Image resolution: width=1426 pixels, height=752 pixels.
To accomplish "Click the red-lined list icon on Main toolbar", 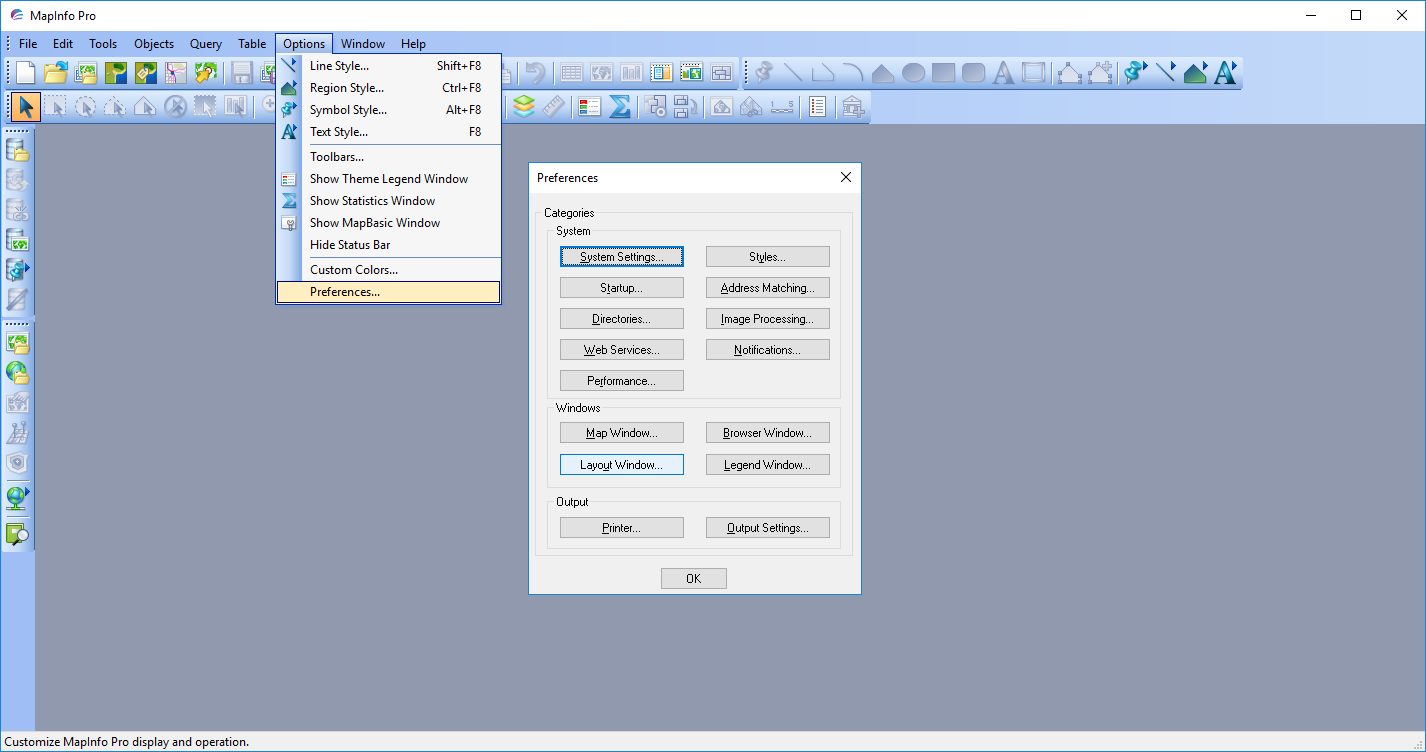I will coord(818,106).
